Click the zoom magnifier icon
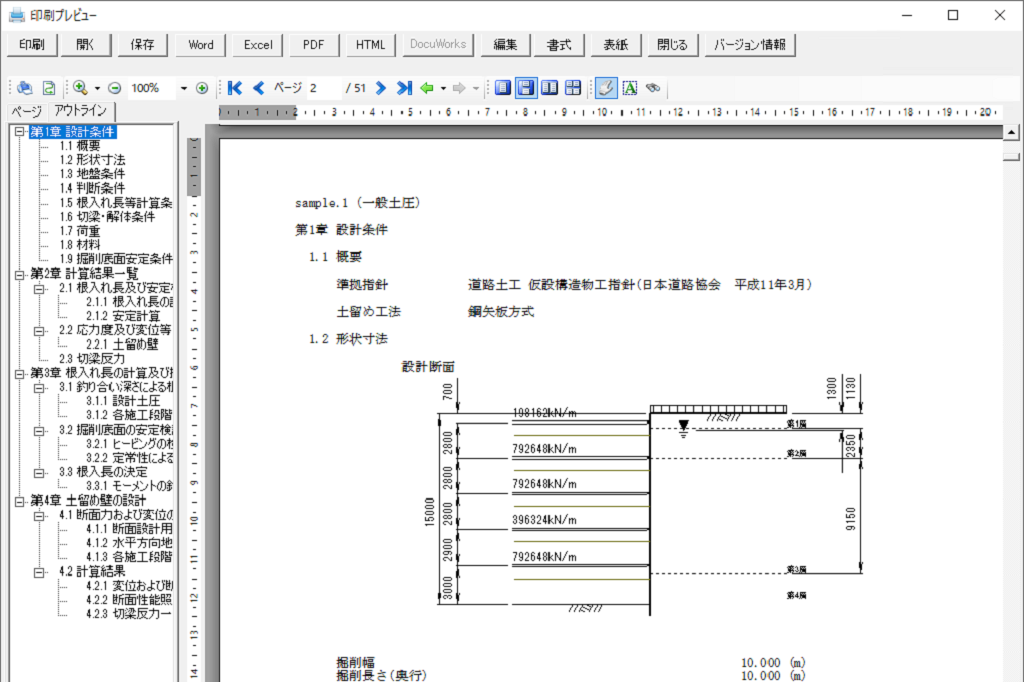The height and width of the screenshot is (682, 1024). pos(80,88)
